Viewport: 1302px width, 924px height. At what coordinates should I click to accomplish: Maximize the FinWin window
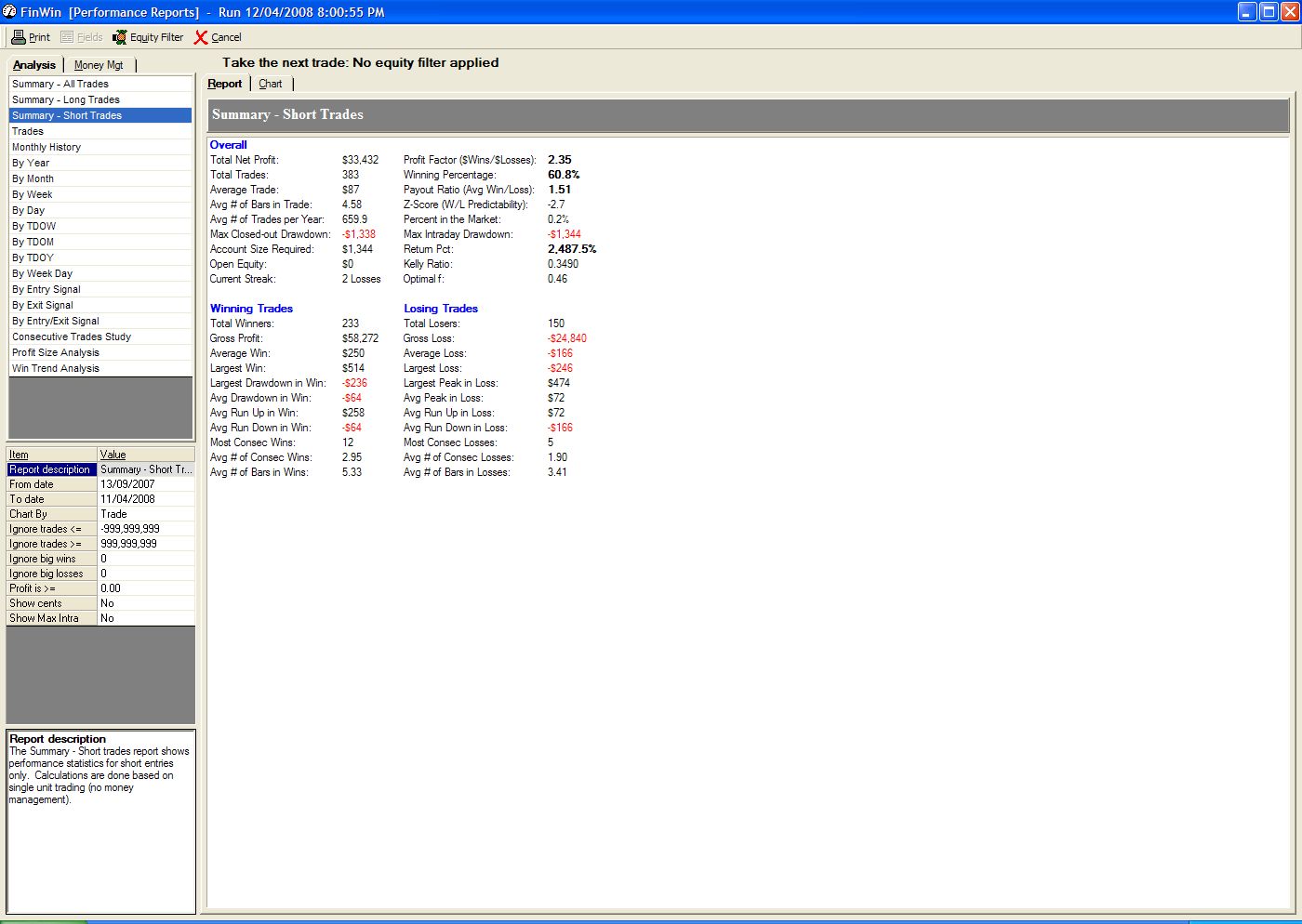pyautogui.click(x=1269, y=12)
